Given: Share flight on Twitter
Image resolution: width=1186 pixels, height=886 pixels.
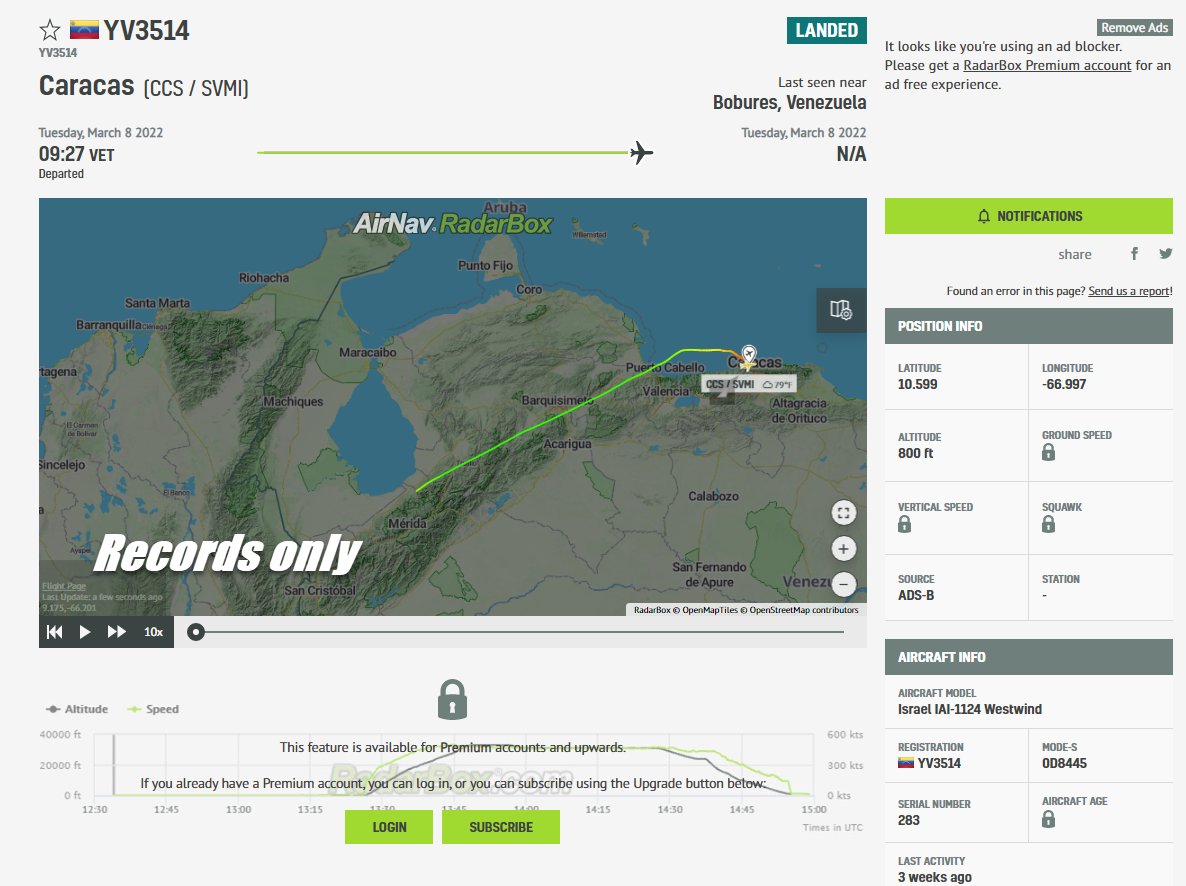Looking at the screenshot, I should (x=1166, y=253).
